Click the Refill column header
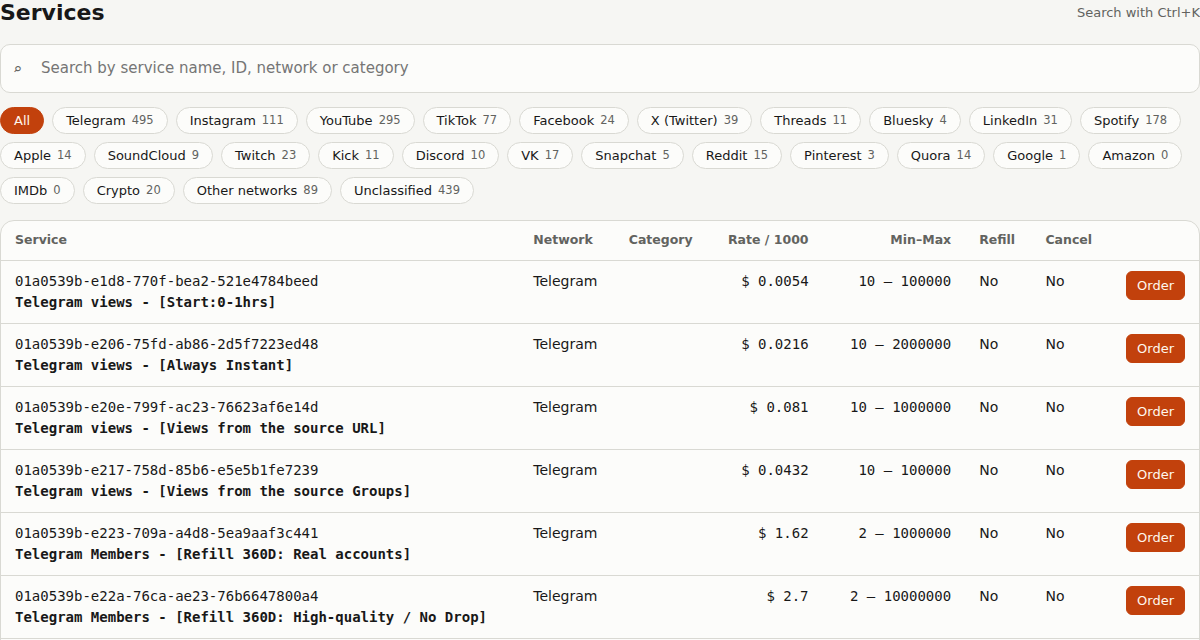The height and width of the screenshot is (640, 1200). (x=997, y=240)
